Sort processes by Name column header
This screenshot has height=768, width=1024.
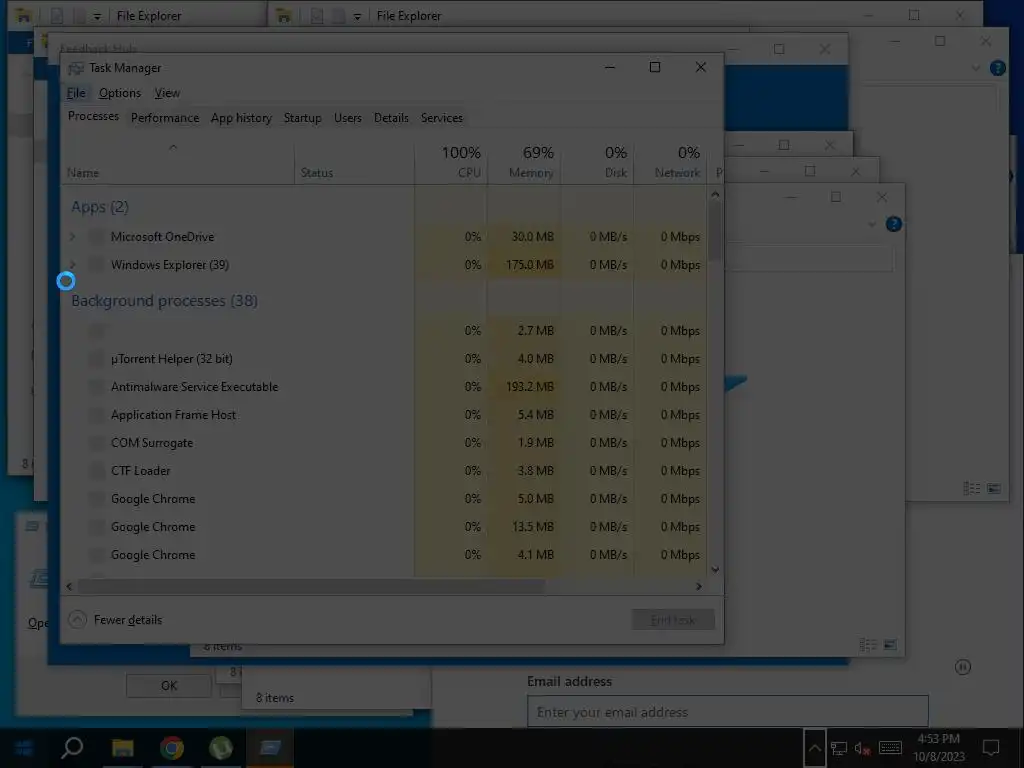178,161
